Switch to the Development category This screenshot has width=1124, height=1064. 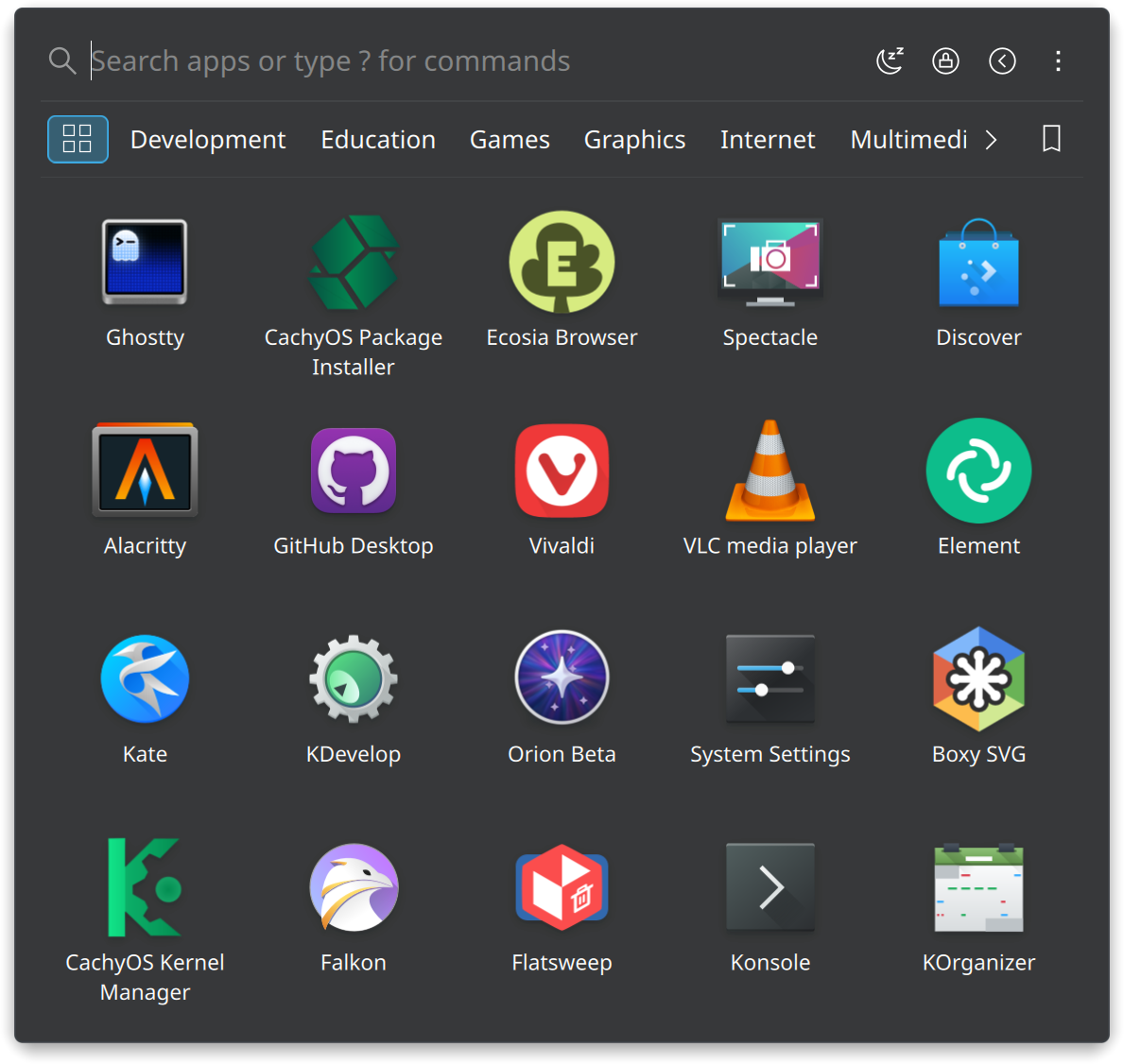point(208,140)
